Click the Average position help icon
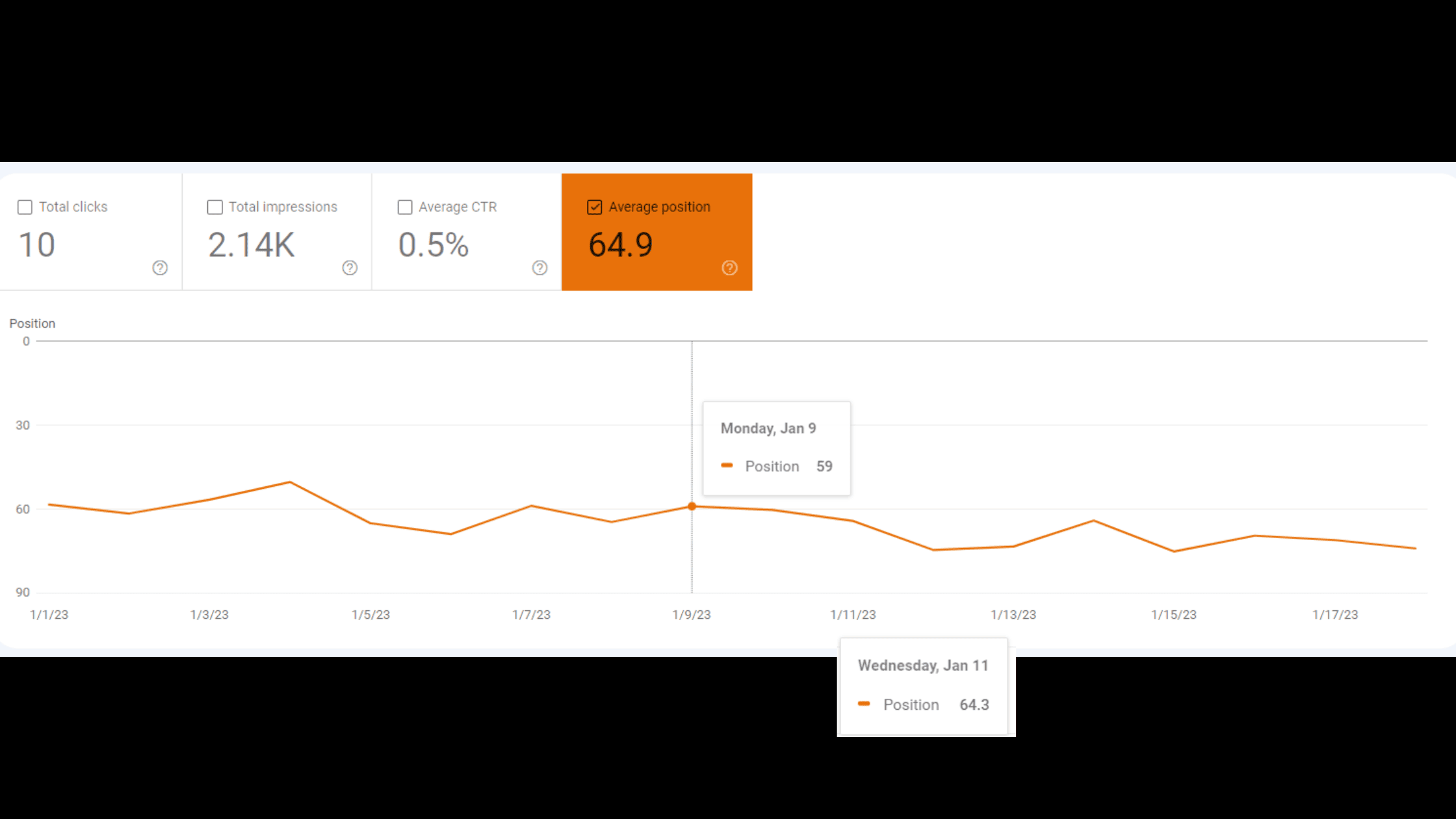The width and height of the screenshot is (1456, 819). 729,268
